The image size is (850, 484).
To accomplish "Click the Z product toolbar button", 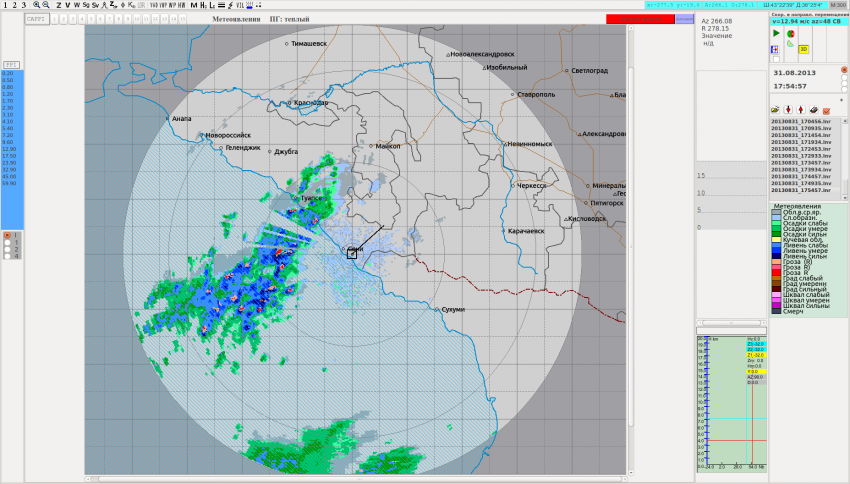I will [58, 5].
